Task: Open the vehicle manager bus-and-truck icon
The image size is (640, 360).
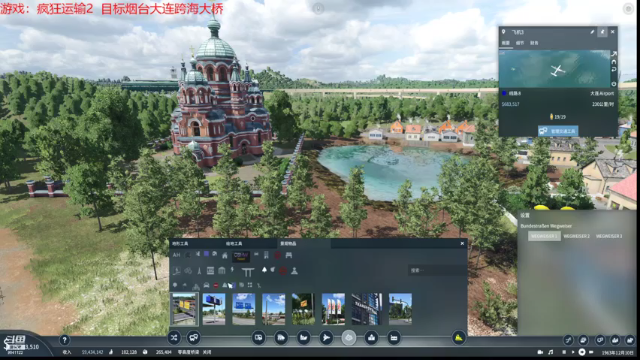Action: [x=193, y=338]
